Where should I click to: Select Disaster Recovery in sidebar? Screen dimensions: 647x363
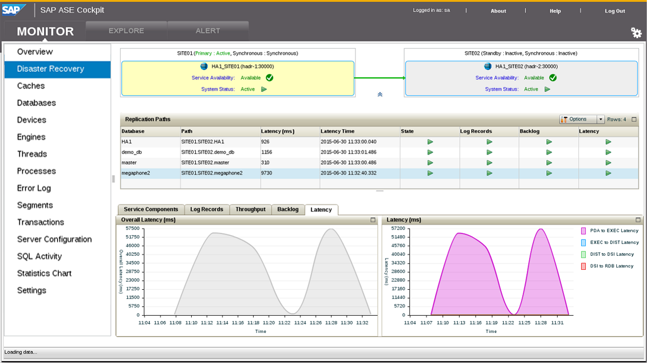(x=57, y=69)
